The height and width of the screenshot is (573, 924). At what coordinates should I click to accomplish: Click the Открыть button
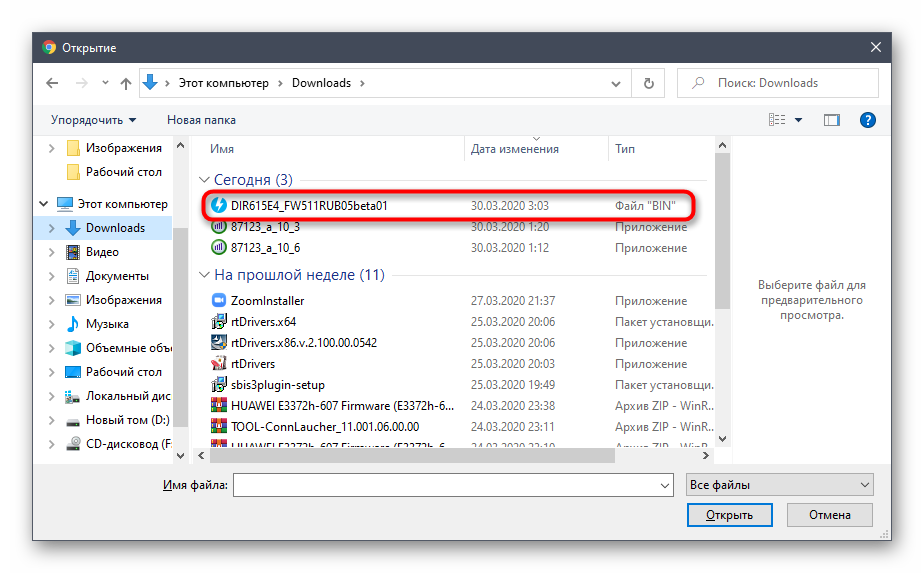pyautogui.click(x=729, y=515)
